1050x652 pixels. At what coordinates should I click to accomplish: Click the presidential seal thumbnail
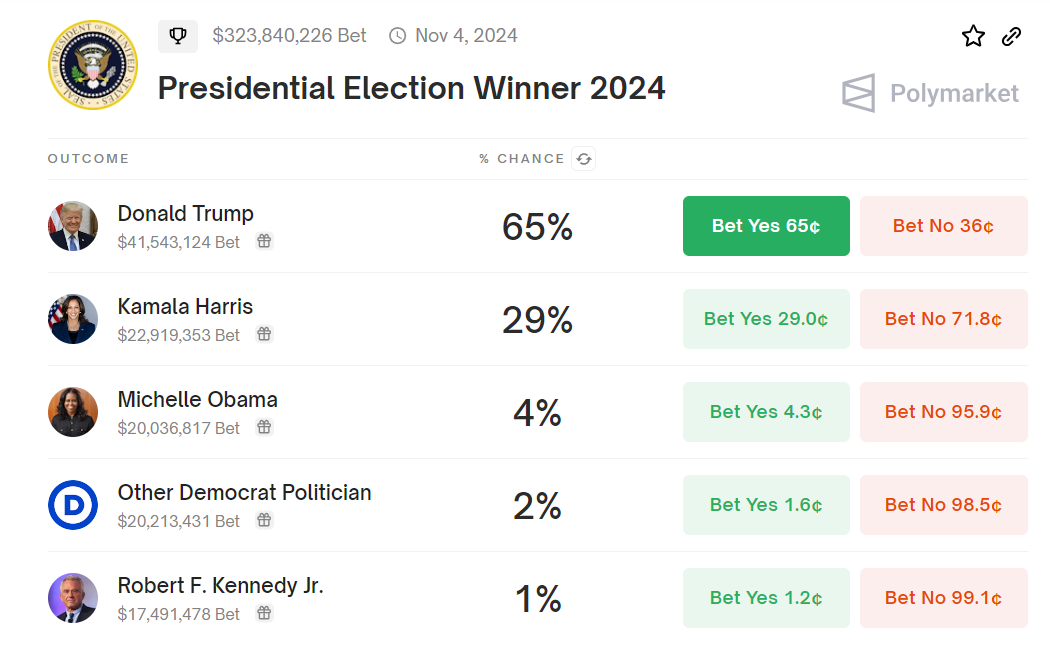click(93, 65)
